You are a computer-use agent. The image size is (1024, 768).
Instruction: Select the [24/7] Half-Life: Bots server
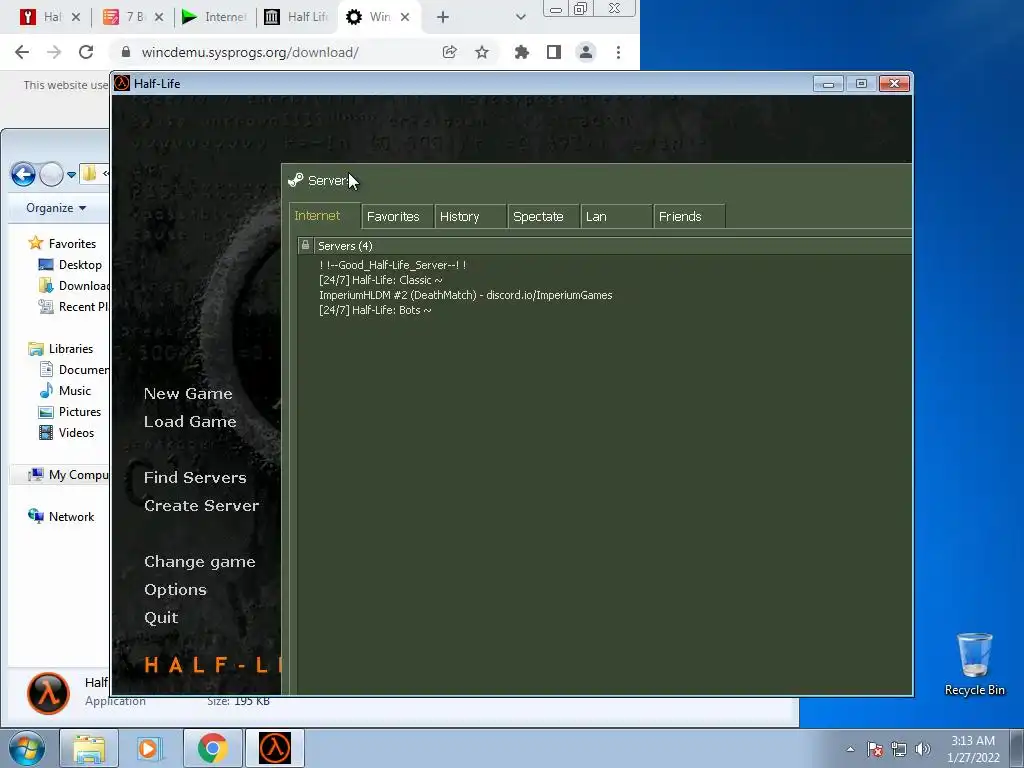click(375, 310)
